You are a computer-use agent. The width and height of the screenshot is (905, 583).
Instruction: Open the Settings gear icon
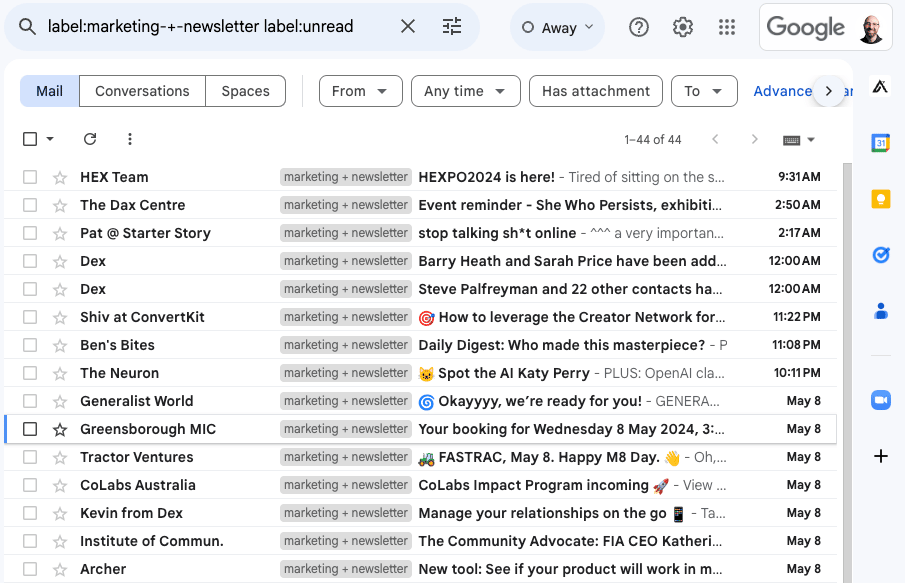(x=683, y=27)
